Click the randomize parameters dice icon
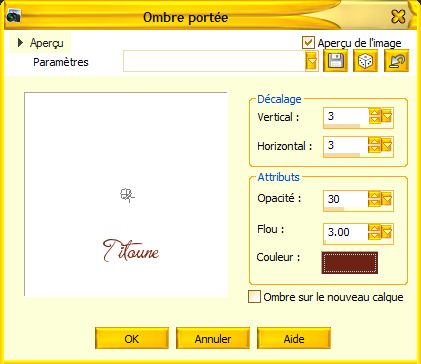The height and width of the screenshot is (364, 421). [x=365, y=61]
